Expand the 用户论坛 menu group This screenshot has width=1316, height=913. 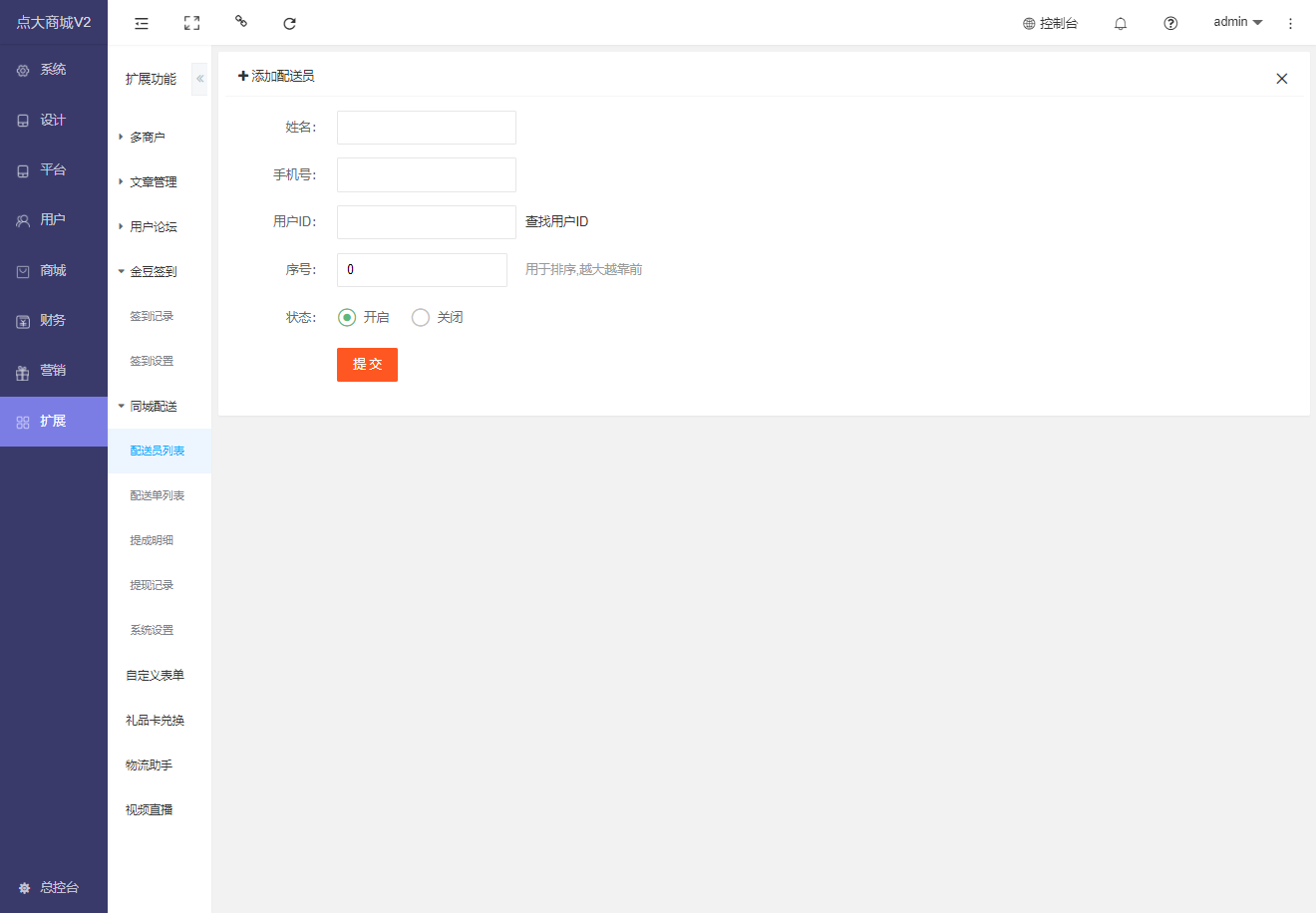160,226
